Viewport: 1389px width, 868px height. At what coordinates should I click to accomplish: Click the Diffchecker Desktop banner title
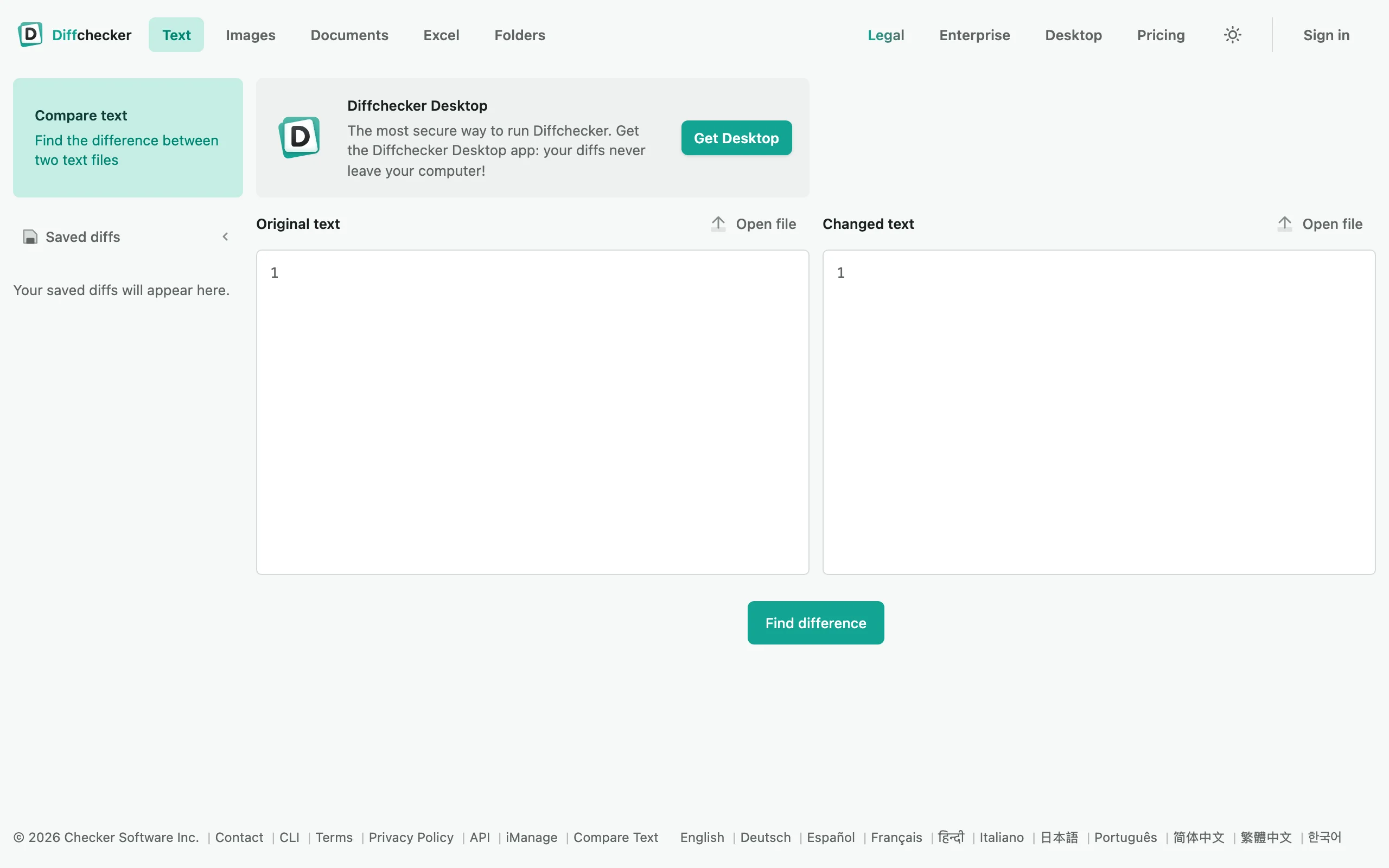point(417,106)
